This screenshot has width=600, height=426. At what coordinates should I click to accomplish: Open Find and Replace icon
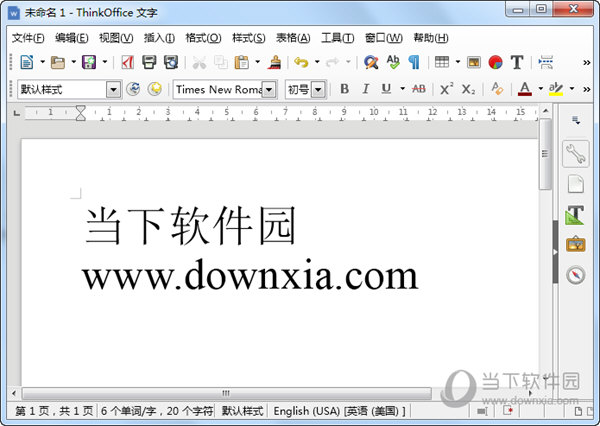pyautogui.click(x=371, y=62)
